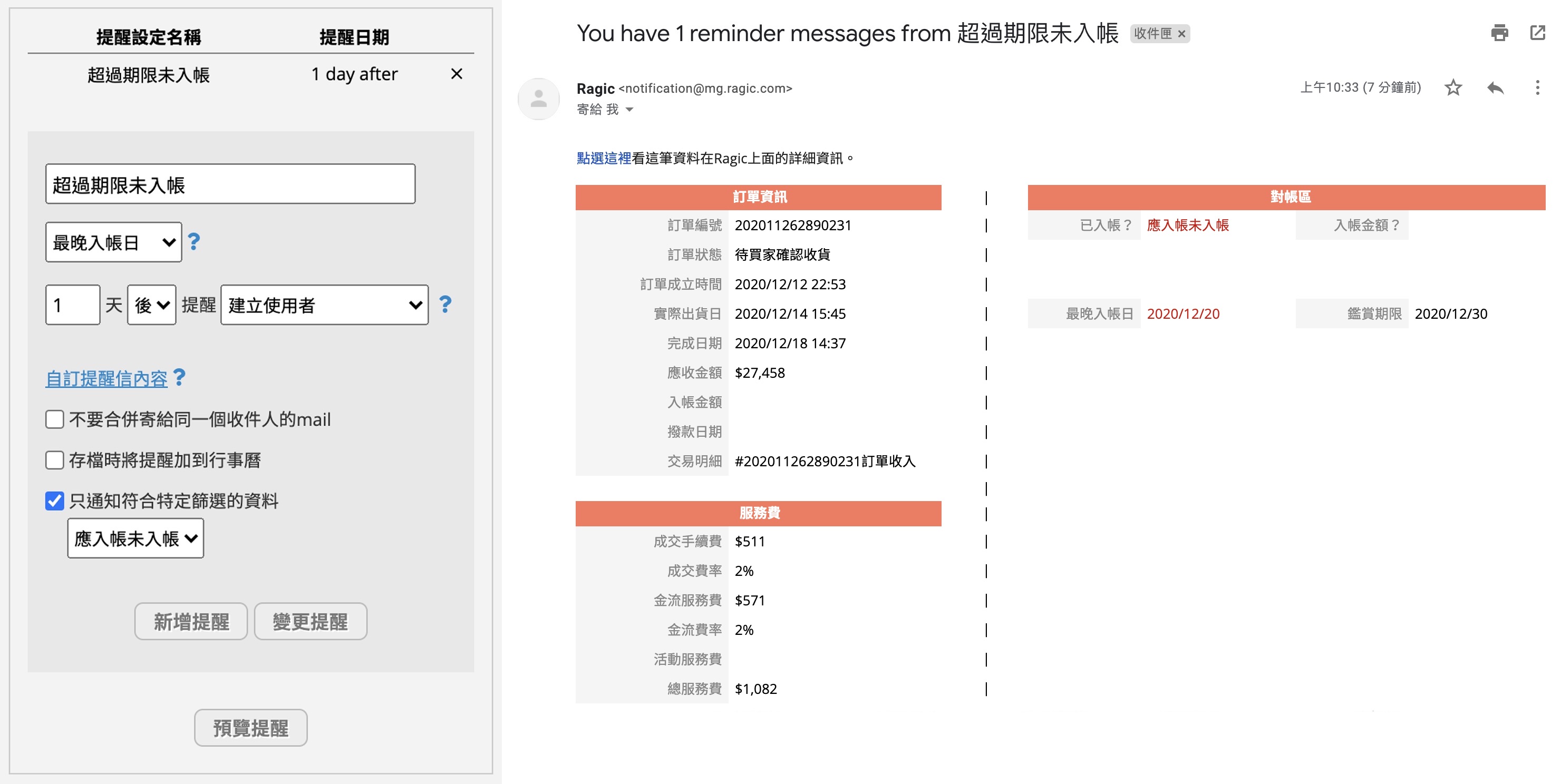Click payment service fee $571
The height and width of the screenshot is (784, 1561).
pos(750,601)
